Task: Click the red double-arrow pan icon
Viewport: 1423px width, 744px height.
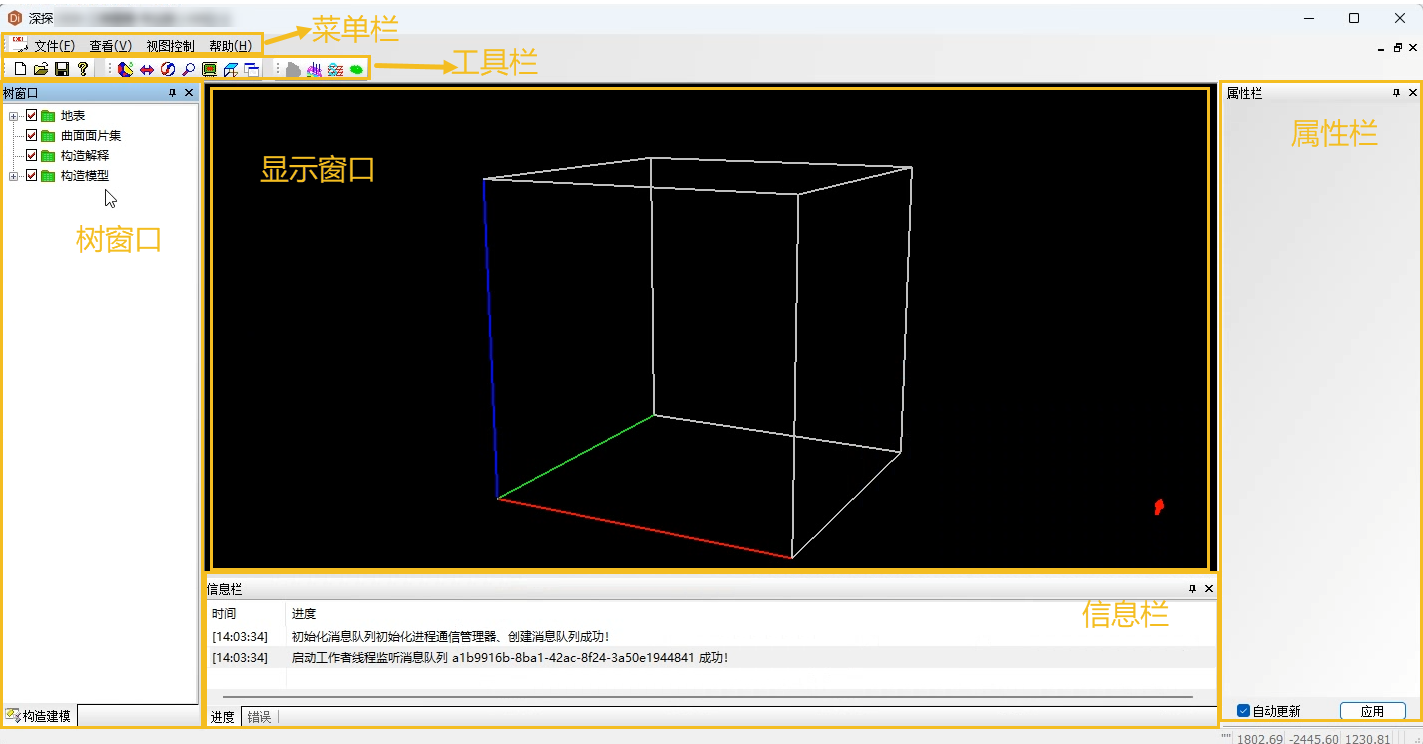Action: (x=147, y=69)
